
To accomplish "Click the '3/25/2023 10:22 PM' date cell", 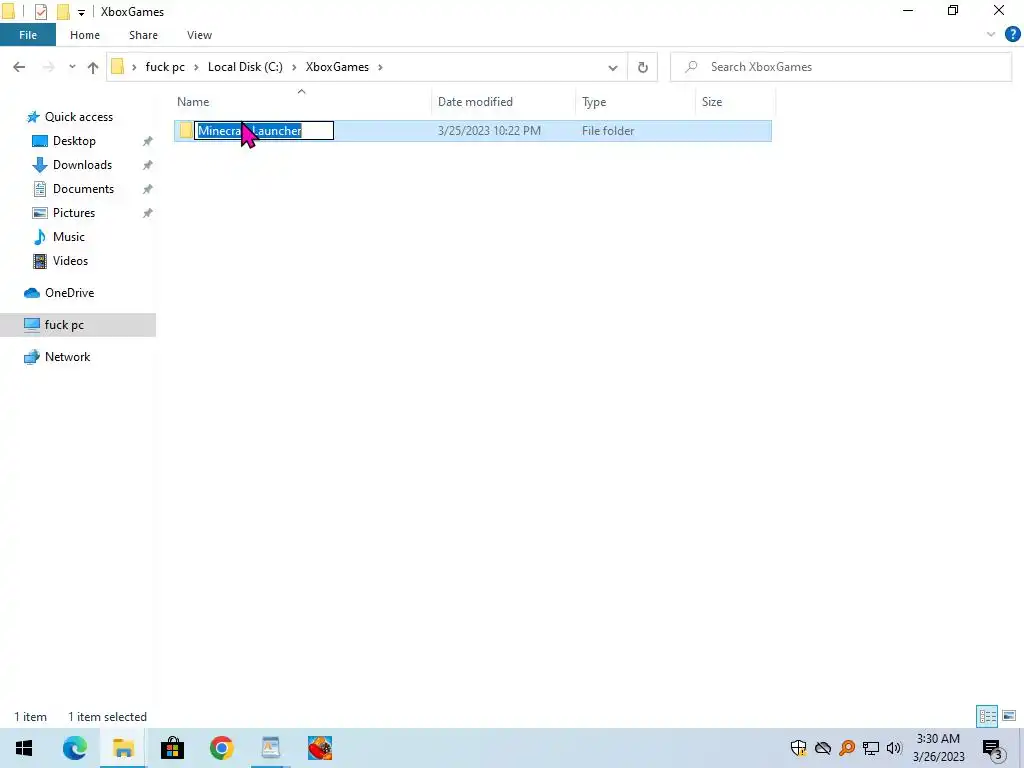I will click(x=489, y=131).
